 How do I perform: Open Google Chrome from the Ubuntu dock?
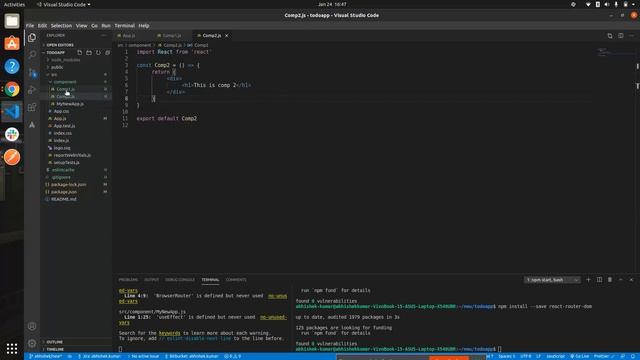point(12,89)
